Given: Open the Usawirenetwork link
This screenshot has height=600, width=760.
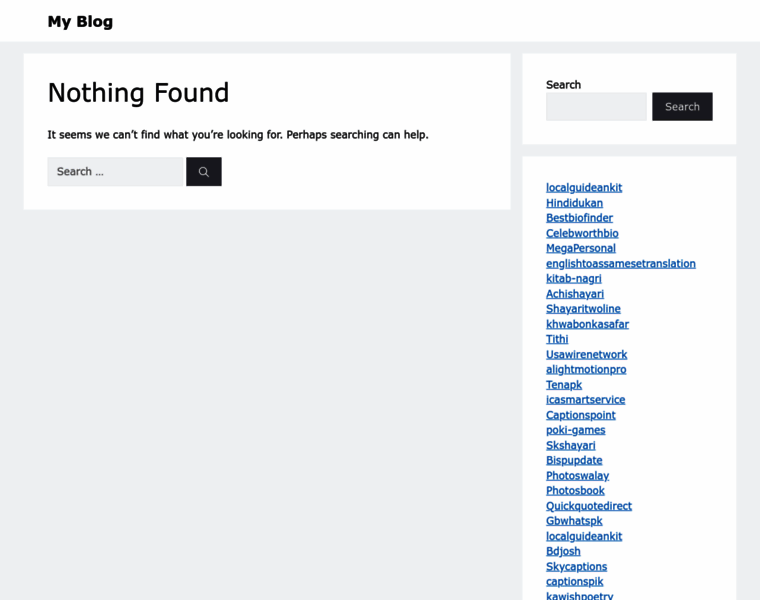Looking at the screenshot, I should (586, 355).
